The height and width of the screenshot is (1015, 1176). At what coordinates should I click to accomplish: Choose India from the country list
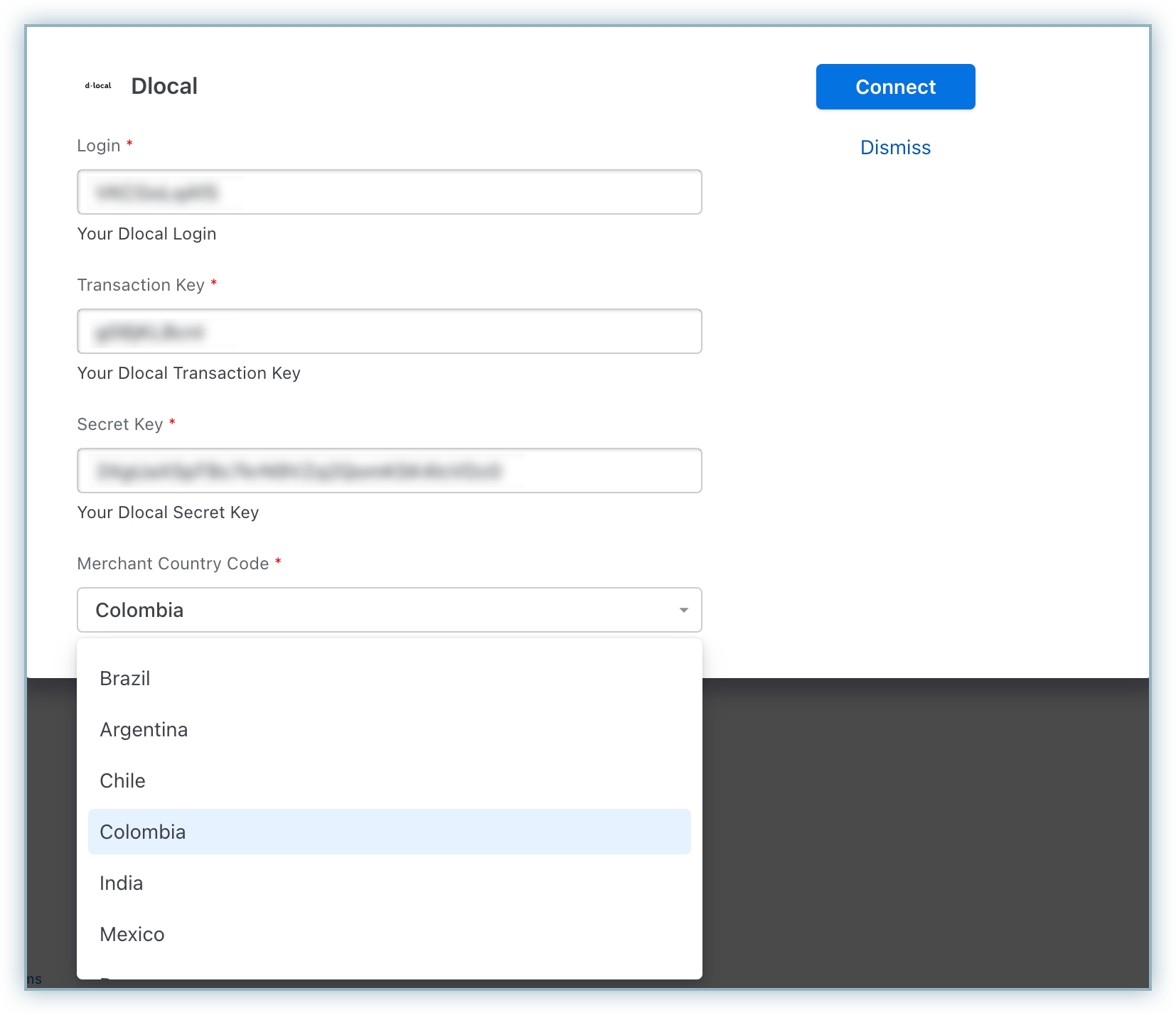point(122,883)
